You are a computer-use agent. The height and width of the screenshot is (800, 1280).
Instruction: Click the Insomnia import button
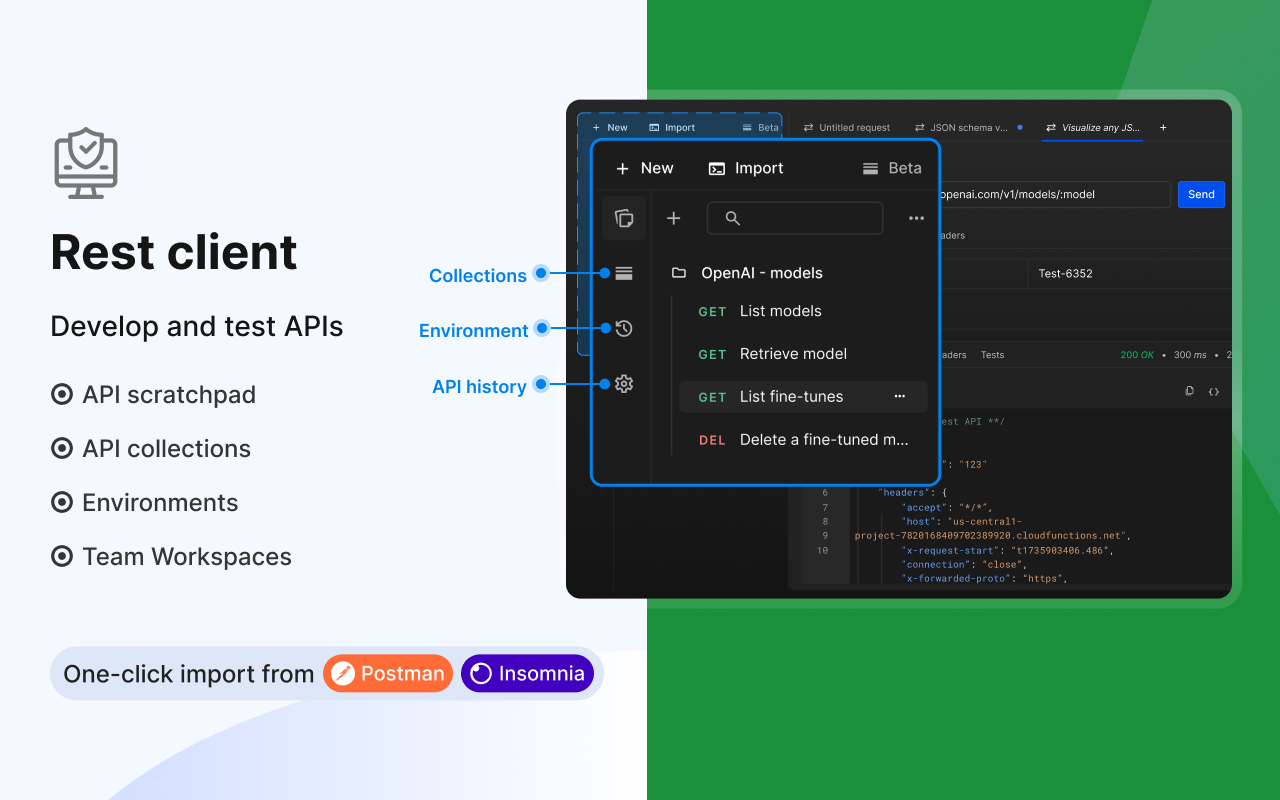(527, 673)
